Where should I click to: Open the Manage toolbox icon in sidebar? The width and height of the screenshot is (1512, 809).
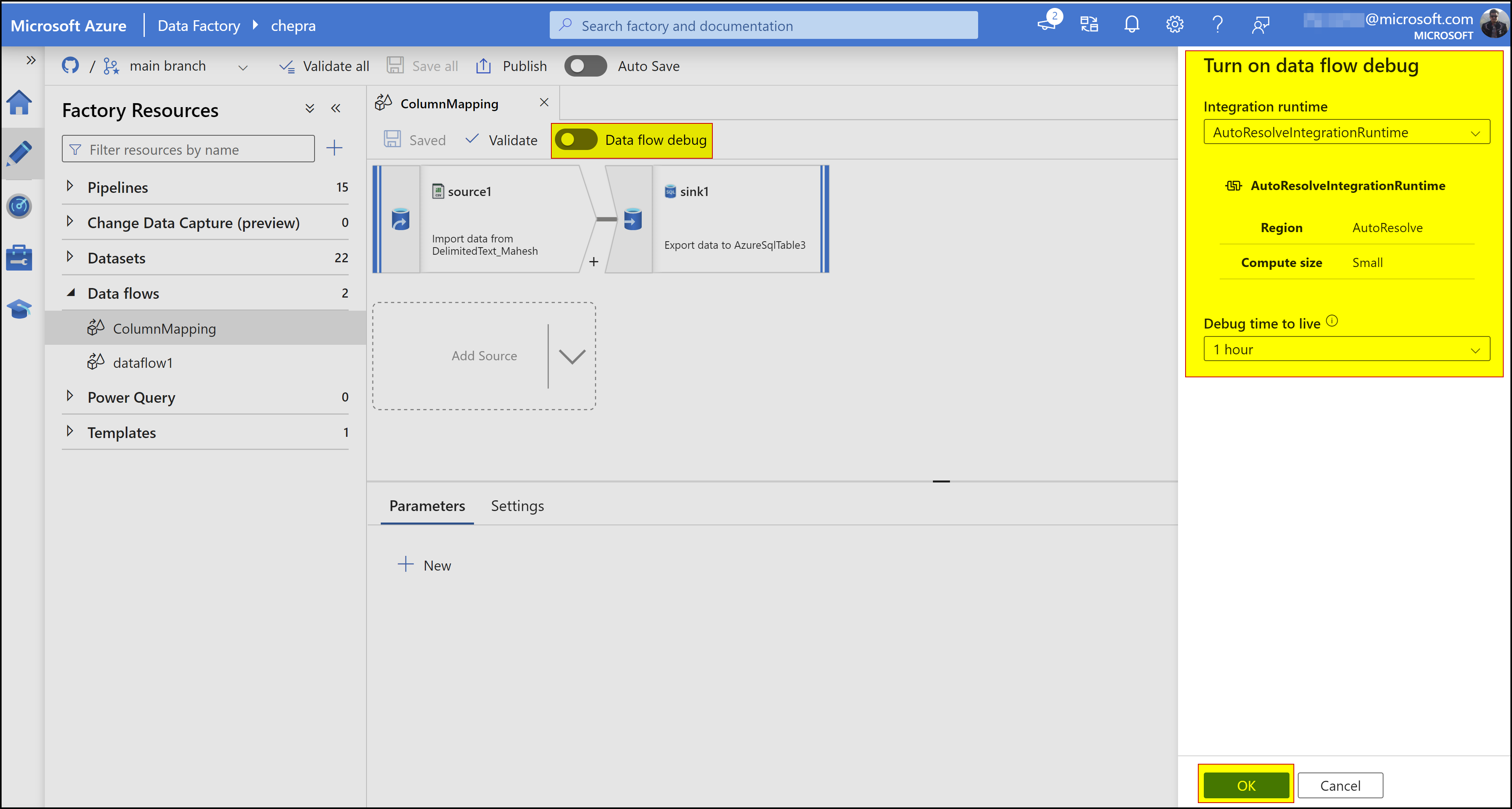click(19, 258)
